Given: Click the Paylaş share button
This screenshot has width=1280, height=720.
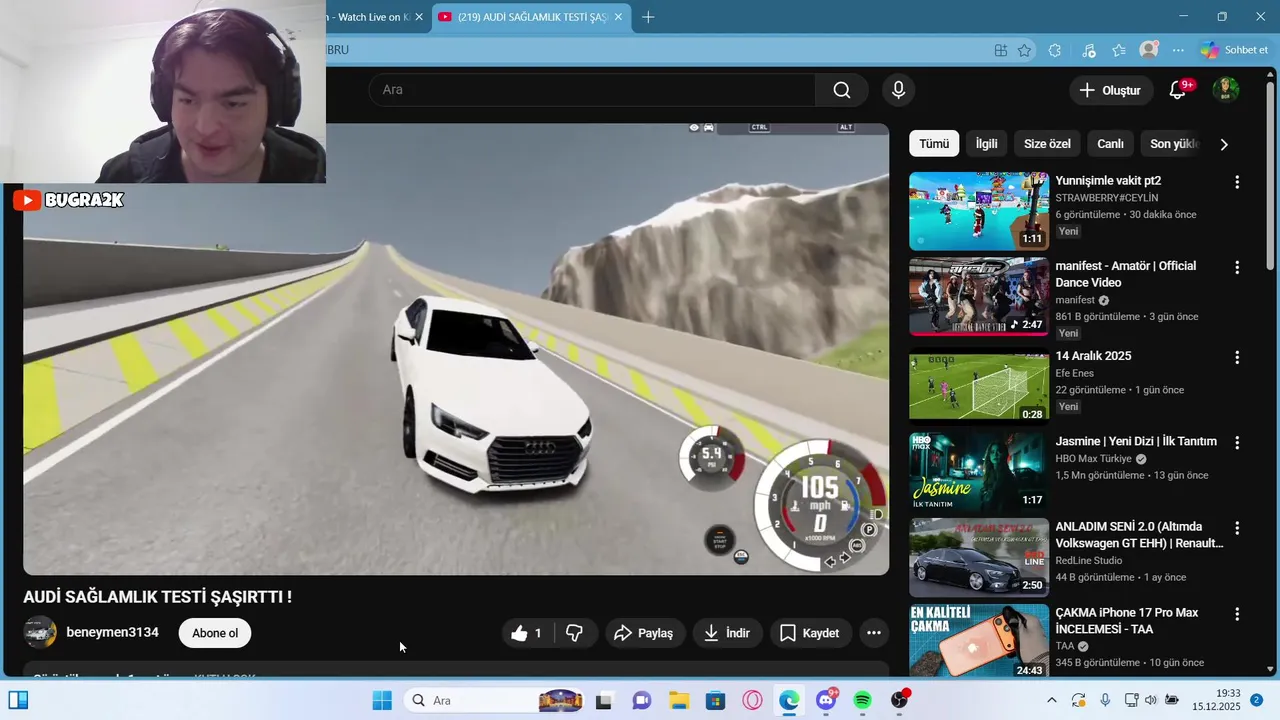Looking at the screenshot, I should coord(644,633).
